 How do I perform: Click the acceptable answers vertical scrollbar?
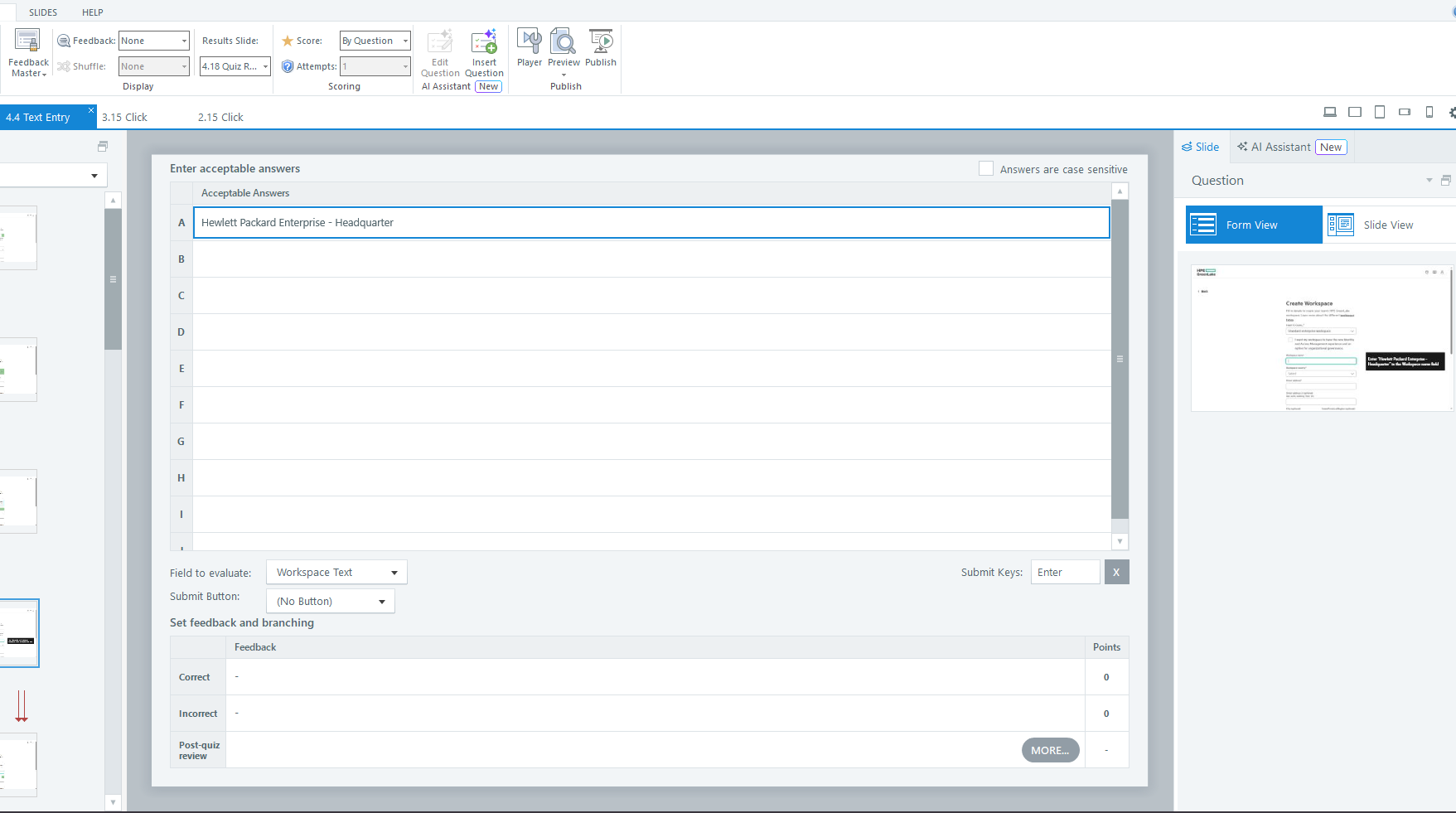pyautogui.click(x=1120, y=360)
